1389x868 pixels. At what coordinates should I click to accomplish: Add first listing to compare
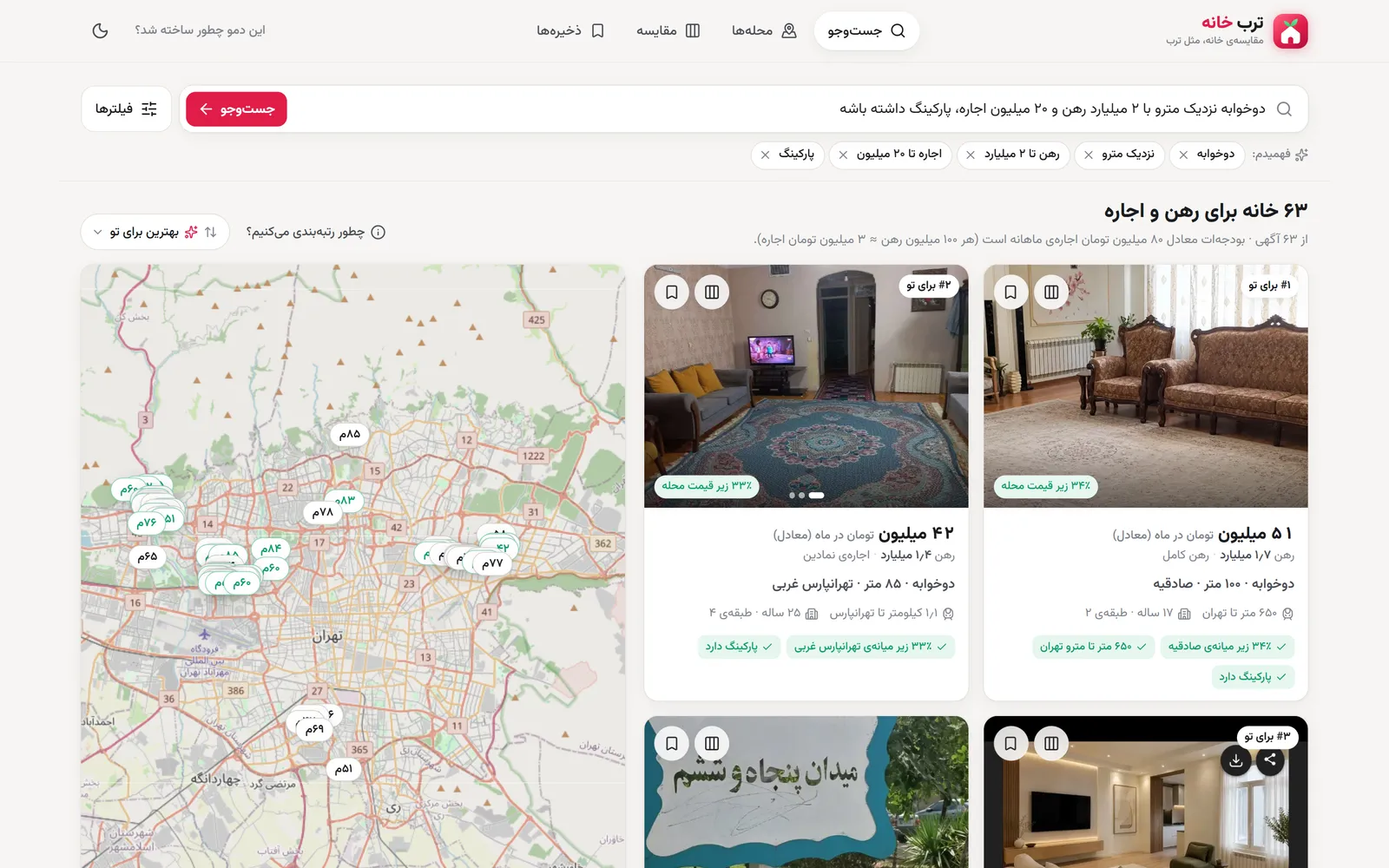1051,293
